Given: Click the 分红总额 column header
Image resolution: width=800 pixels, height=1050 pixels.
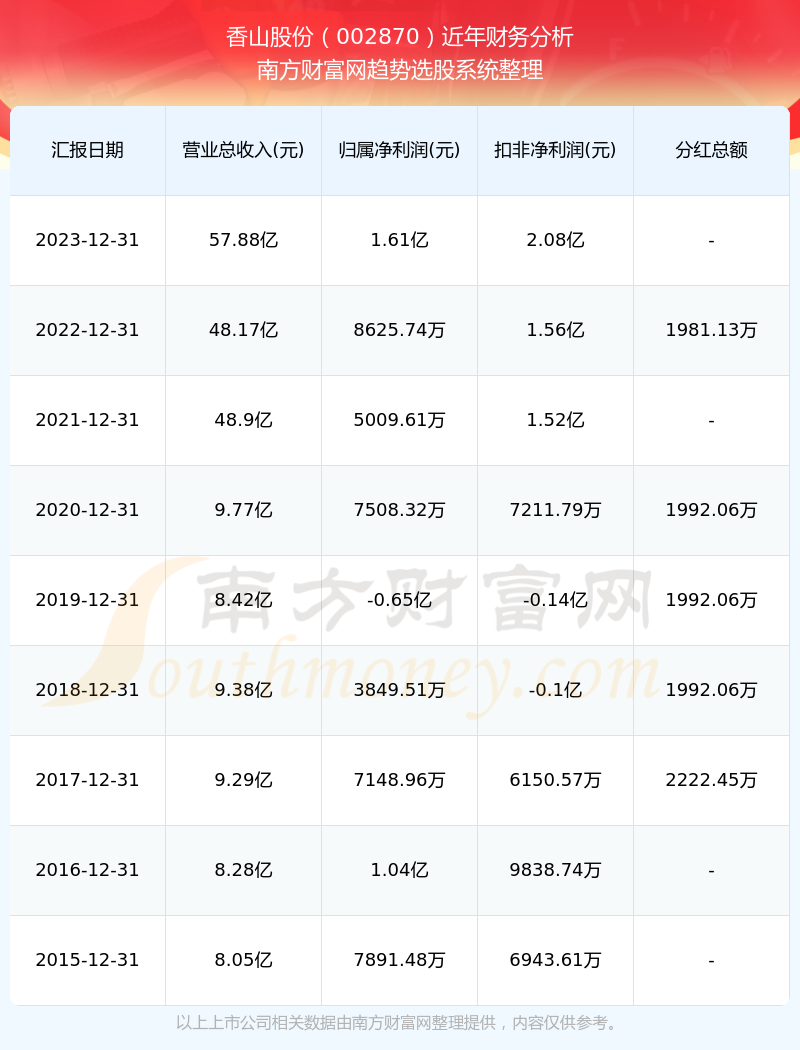Looking at the screenshot, I should [712, 150].
